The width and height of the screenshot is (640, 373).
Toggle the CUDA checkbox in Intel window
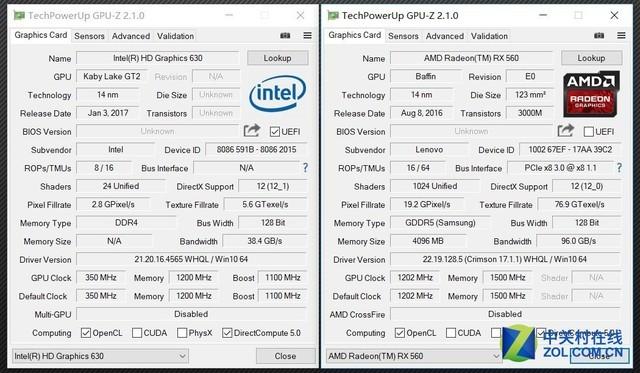point(137,333)
